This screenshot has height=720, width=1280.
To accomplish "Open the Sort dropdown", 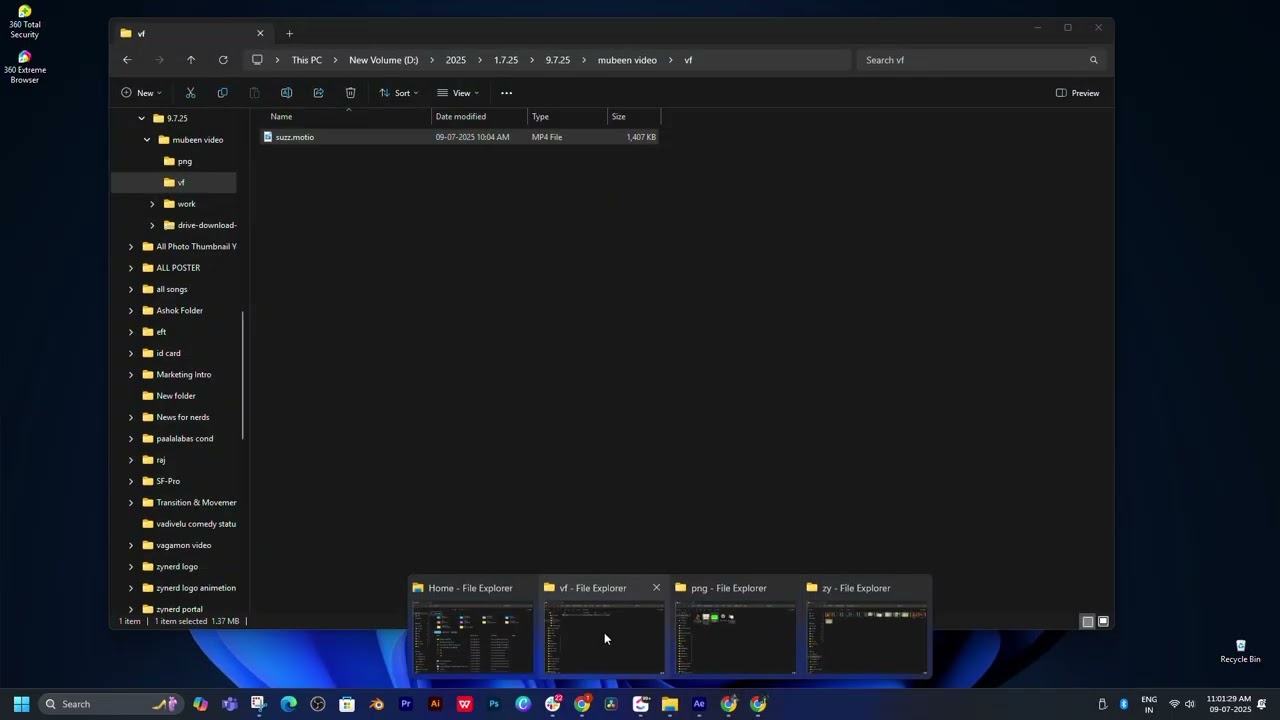I will point(399,93).
